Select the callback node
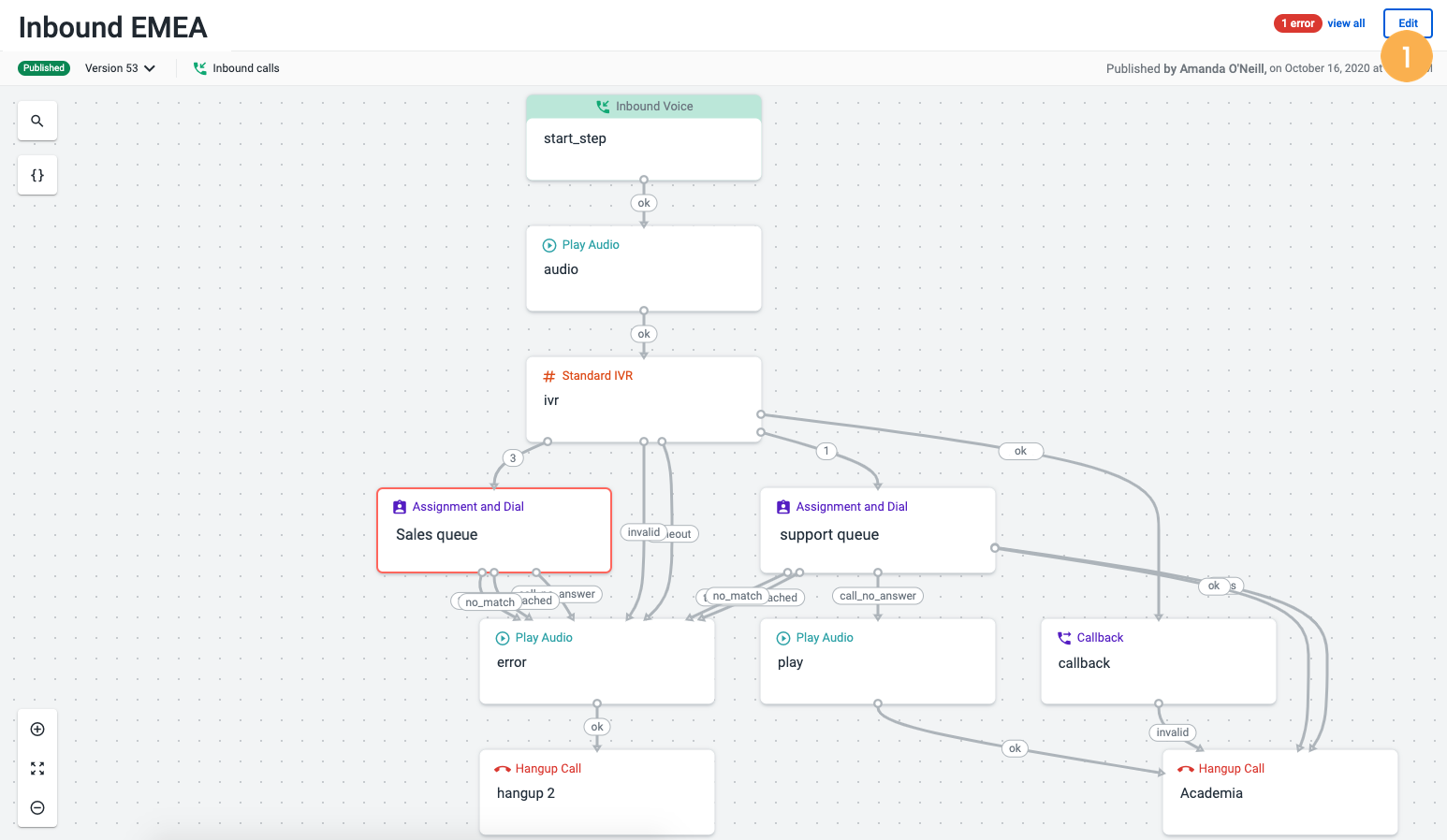1447x840 pixels. click(1159, 661)
